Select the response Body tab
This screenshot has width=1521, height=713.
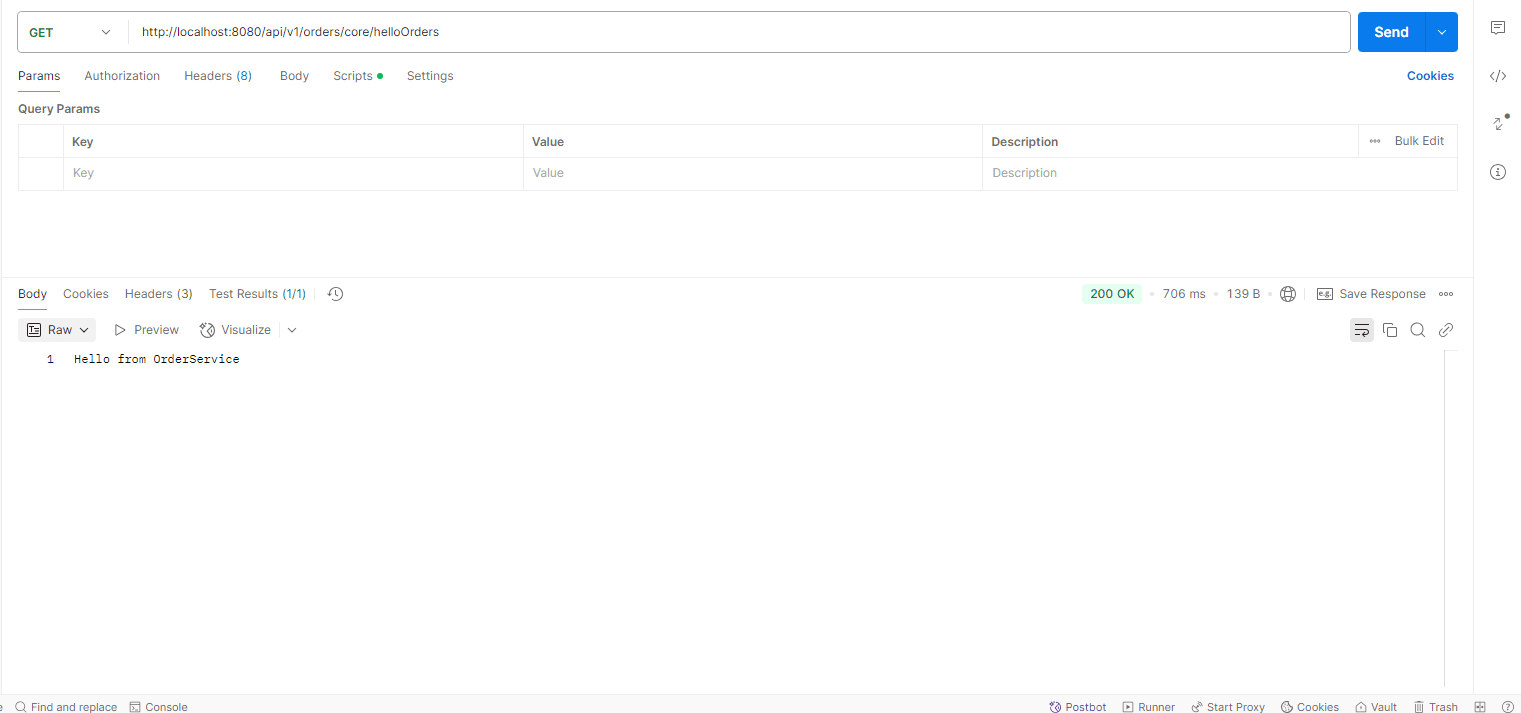(x=32, y=294)
